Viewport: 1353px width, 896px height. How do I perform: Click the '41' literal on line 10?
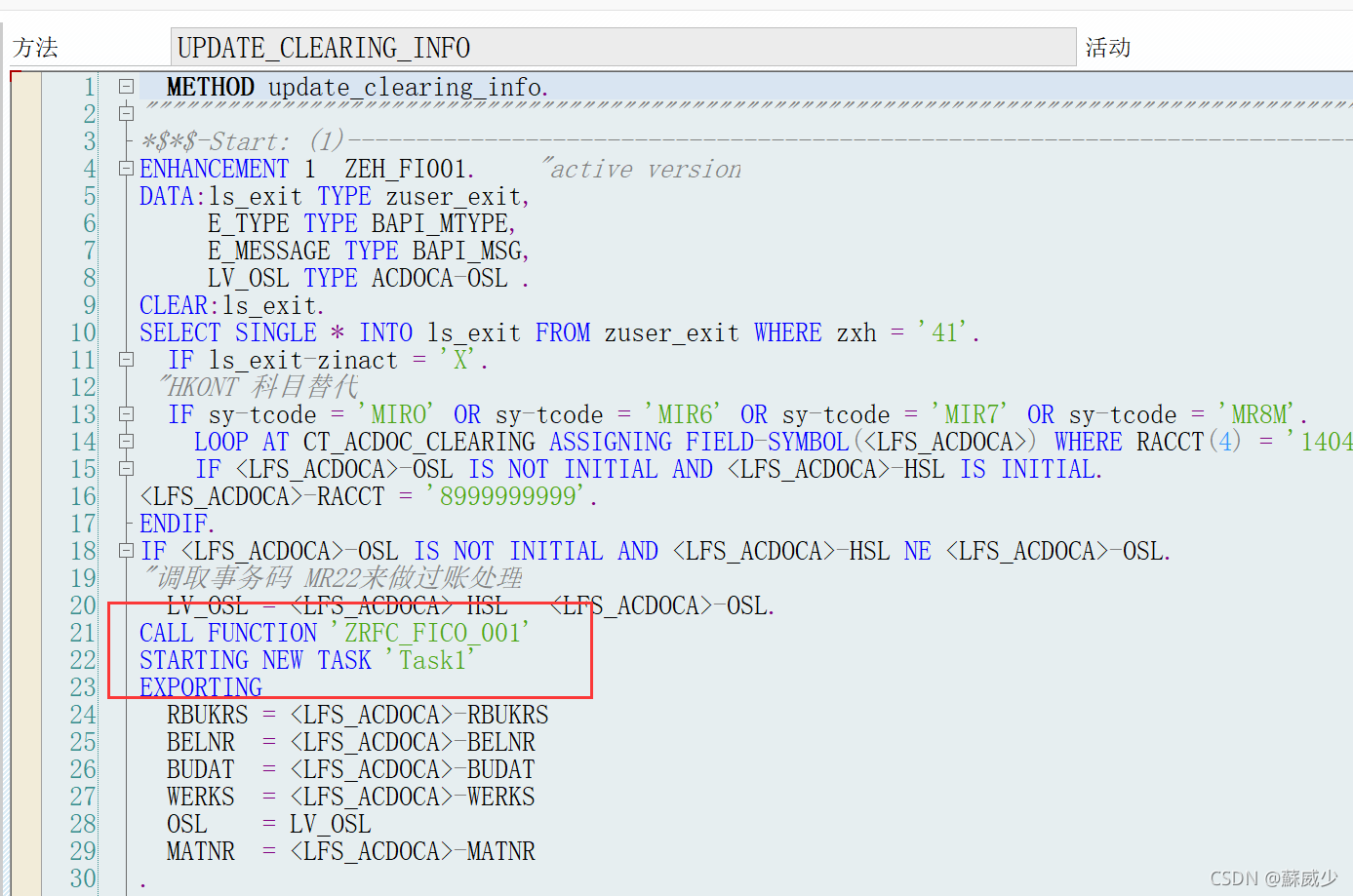point(943,332)
